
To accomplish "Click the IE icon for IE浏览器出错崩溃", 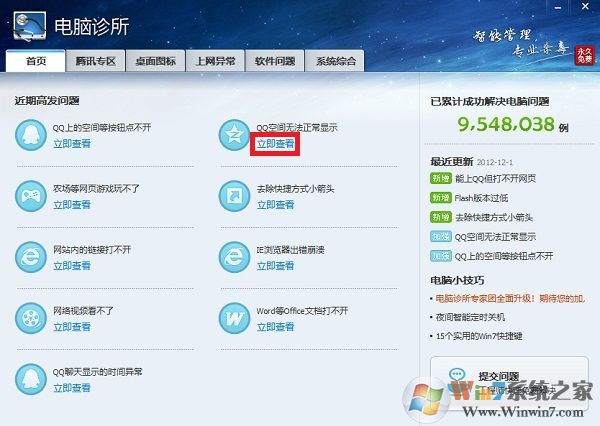I will 234,257.
